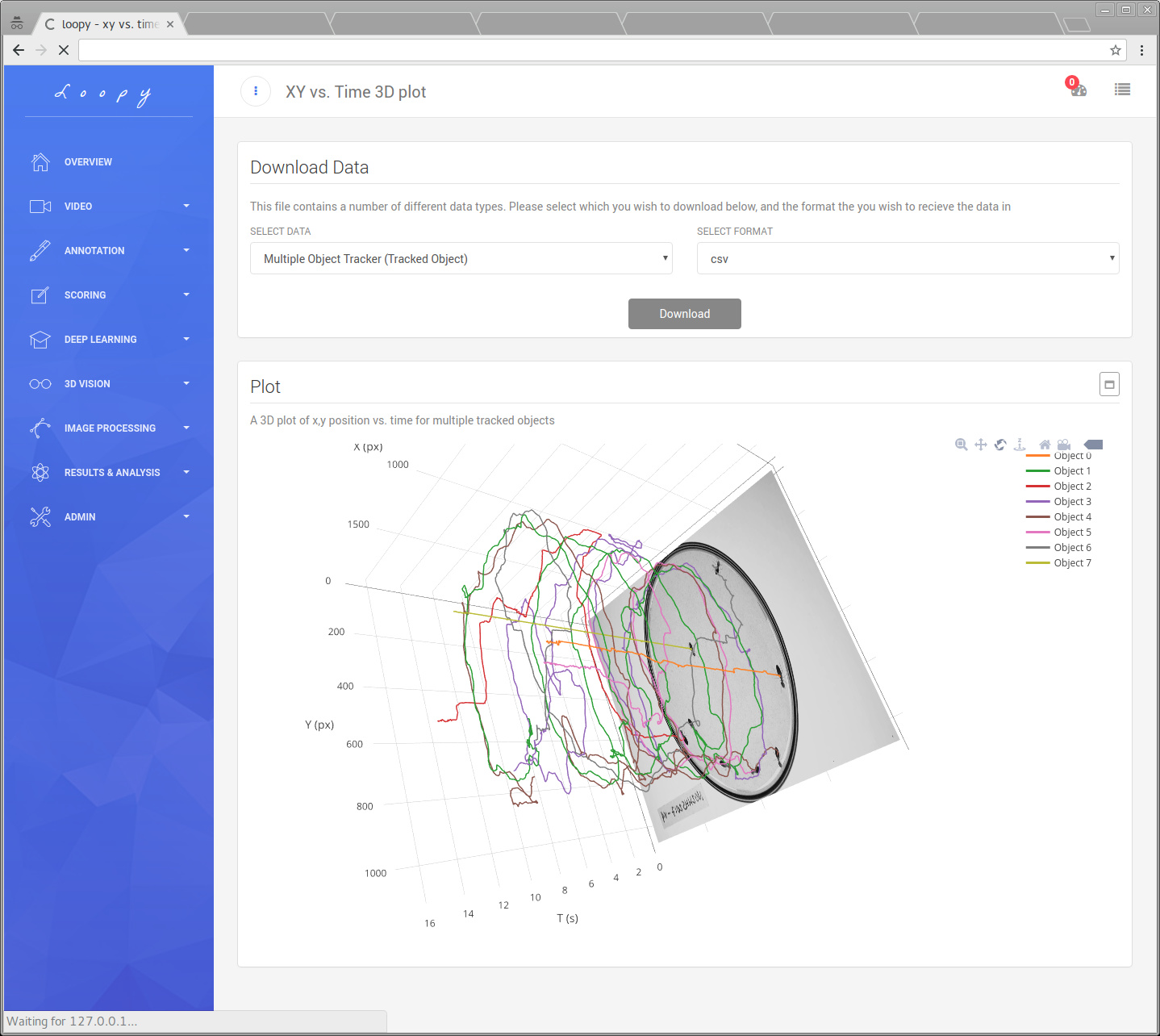Open the list view icon in the header

(1122, 90)
